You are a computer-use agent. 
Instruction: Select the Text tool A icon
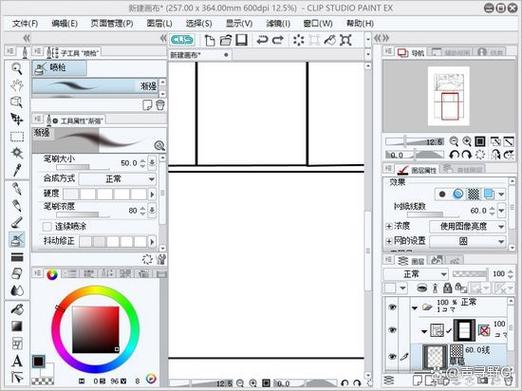pyautogui.click(x=17, y=361)
